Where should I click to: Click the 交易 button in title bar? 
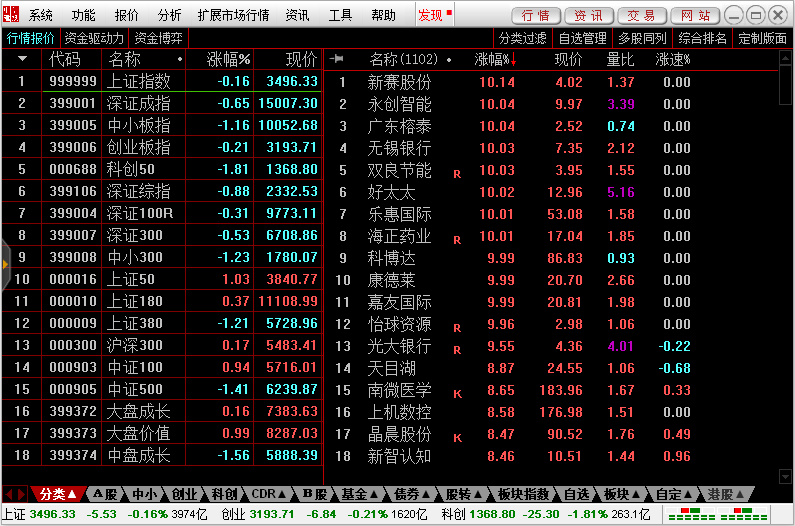click(x=641, y=16)
